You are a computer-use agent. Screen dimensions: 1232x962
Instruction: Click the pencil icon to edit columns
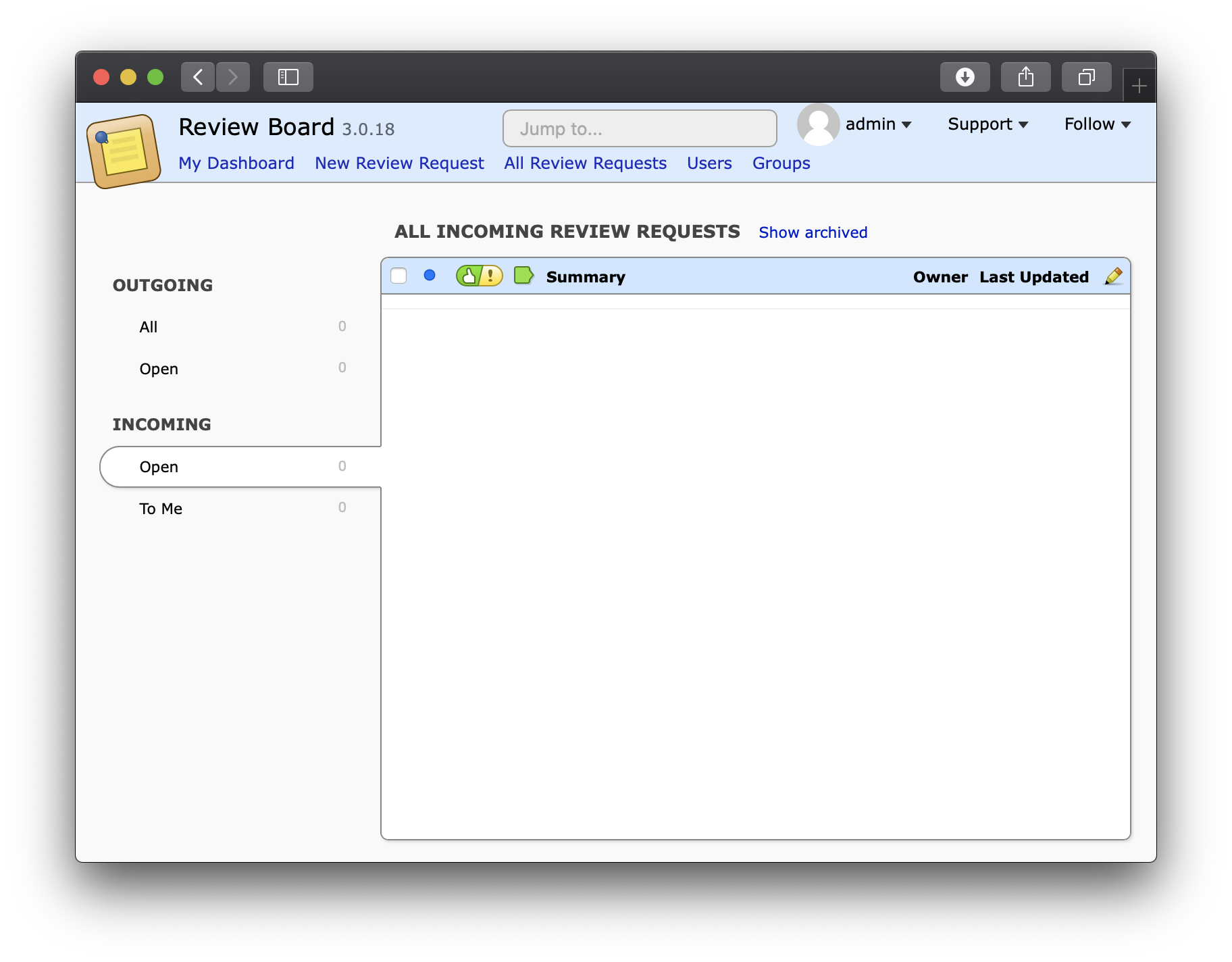1113,276
